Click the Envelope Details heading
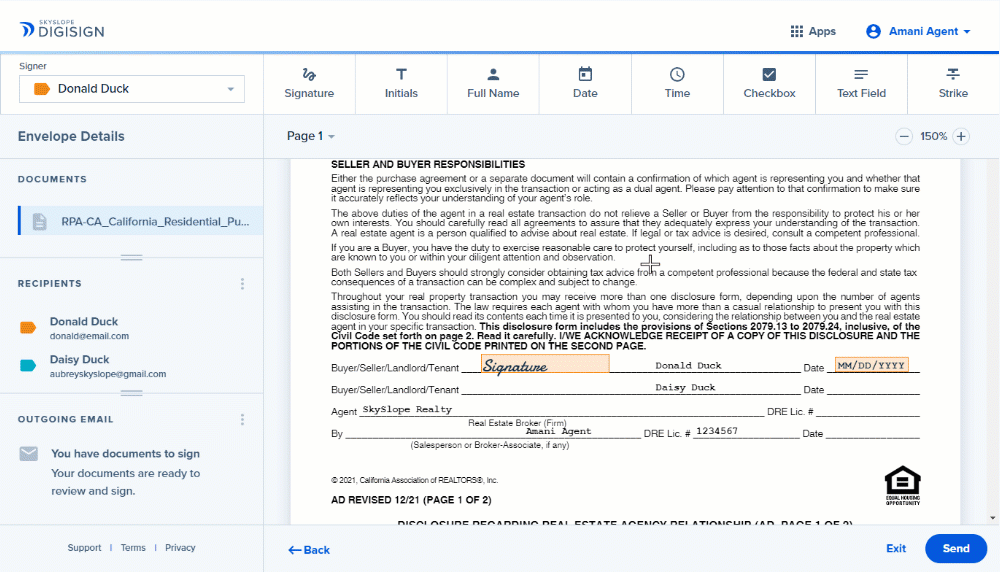Image resolution: width=1000 pixels, height=572 pixels. [x=71, y=136]
